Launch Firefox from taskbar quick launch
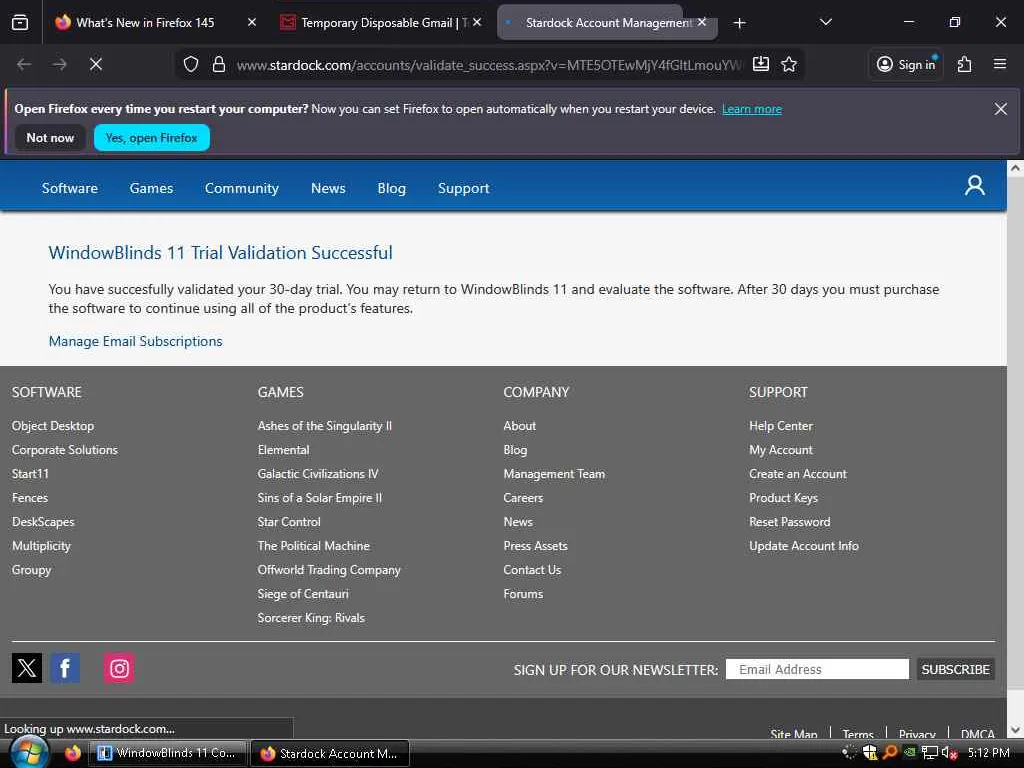1024x768 pixels. pyautogui.click(x=72, y=753)
